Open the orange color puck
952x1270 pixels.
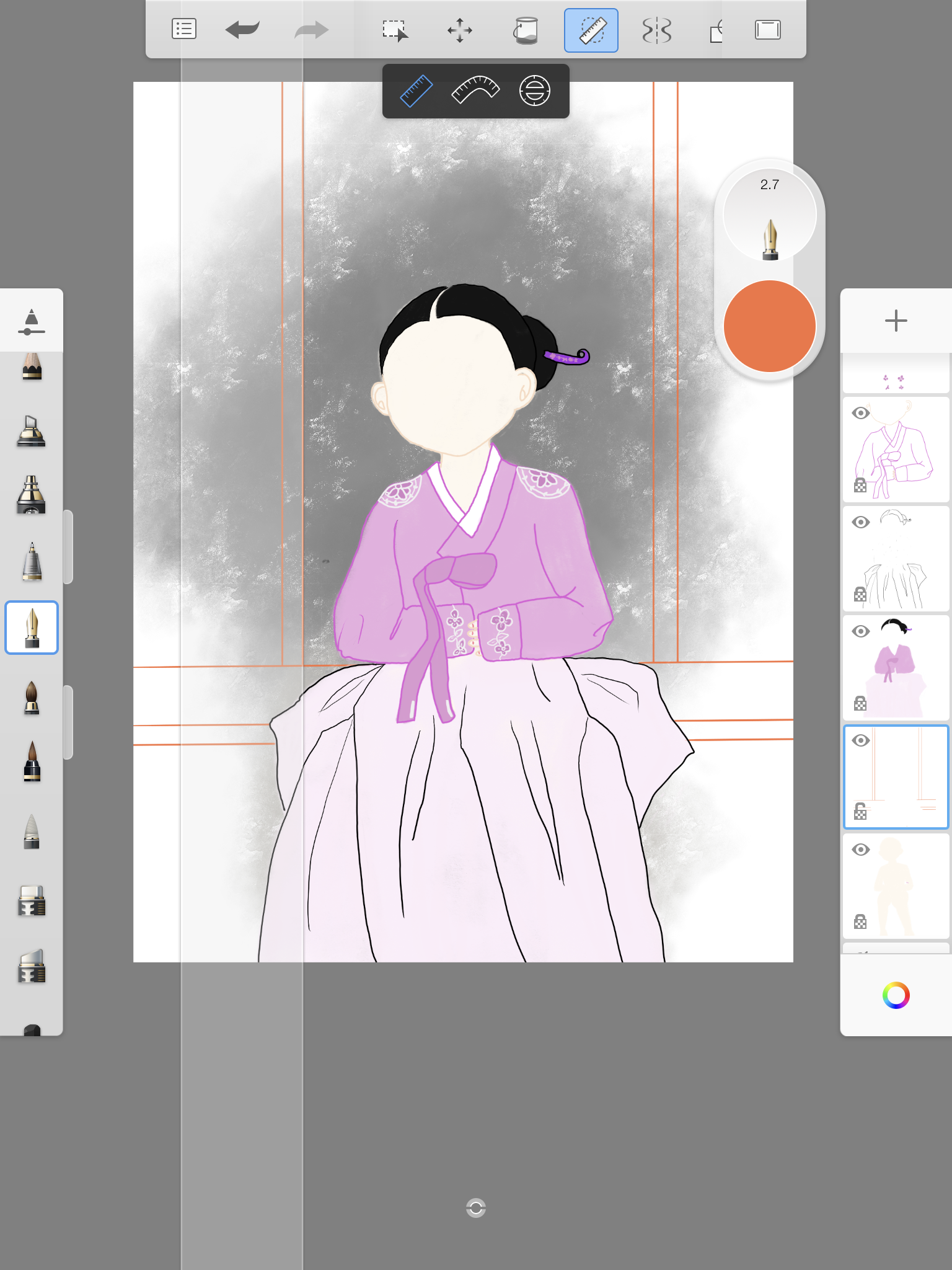coord(770,326)
